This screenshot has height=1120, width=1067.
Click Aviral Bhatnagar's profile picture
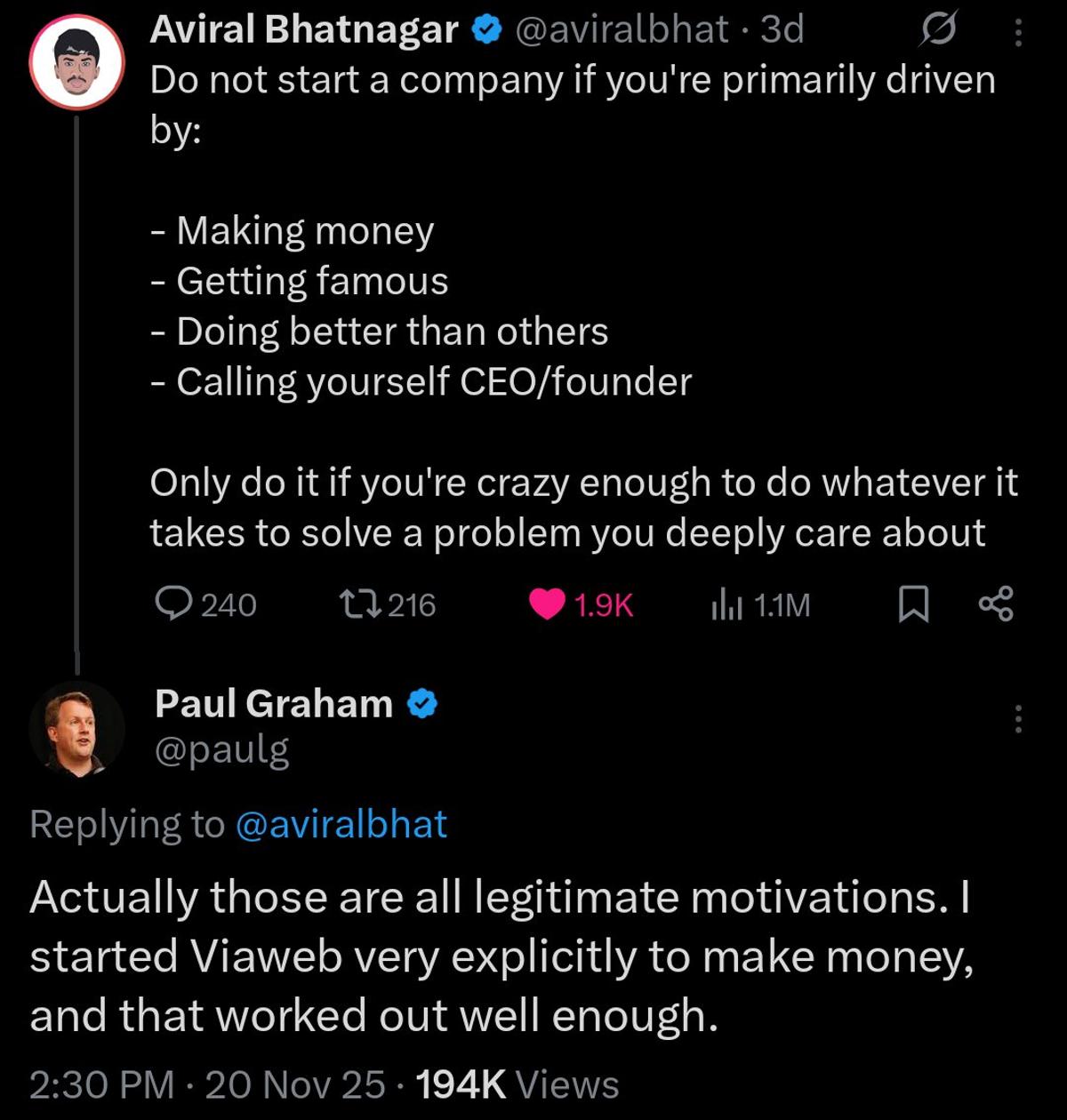[x=77, y=58]
